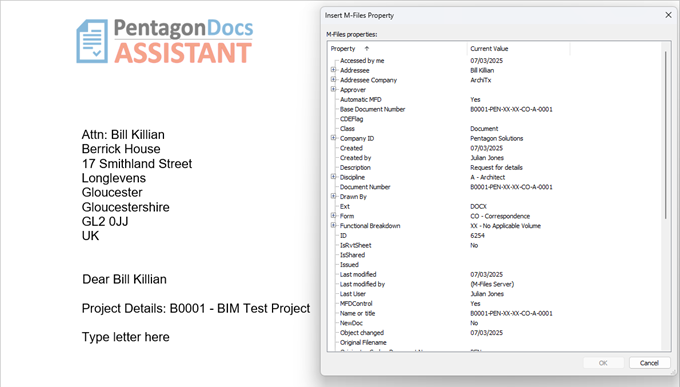Expand the Form property node

[x=333, y=216]
